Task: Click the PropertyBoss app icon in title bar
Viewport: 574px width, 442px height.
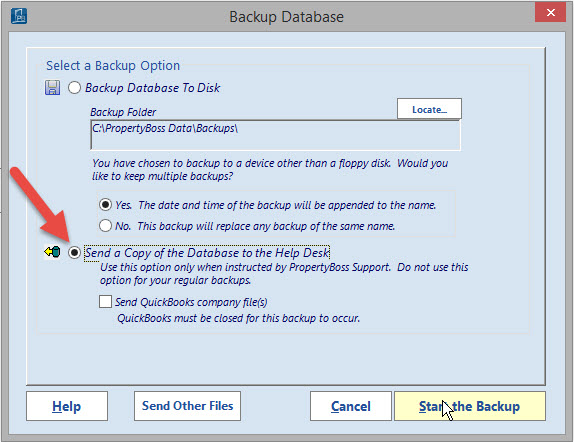Action: coord(19,16)
